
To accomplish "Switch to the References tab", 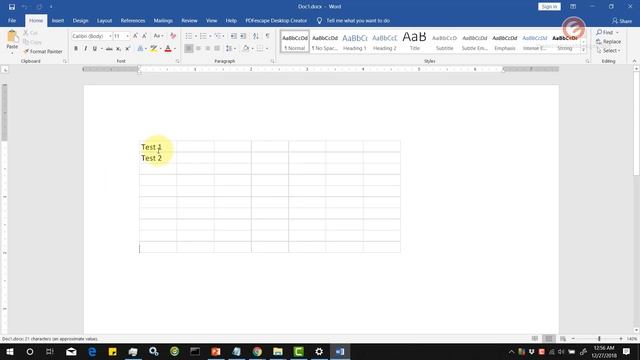I will click(133, 20).
